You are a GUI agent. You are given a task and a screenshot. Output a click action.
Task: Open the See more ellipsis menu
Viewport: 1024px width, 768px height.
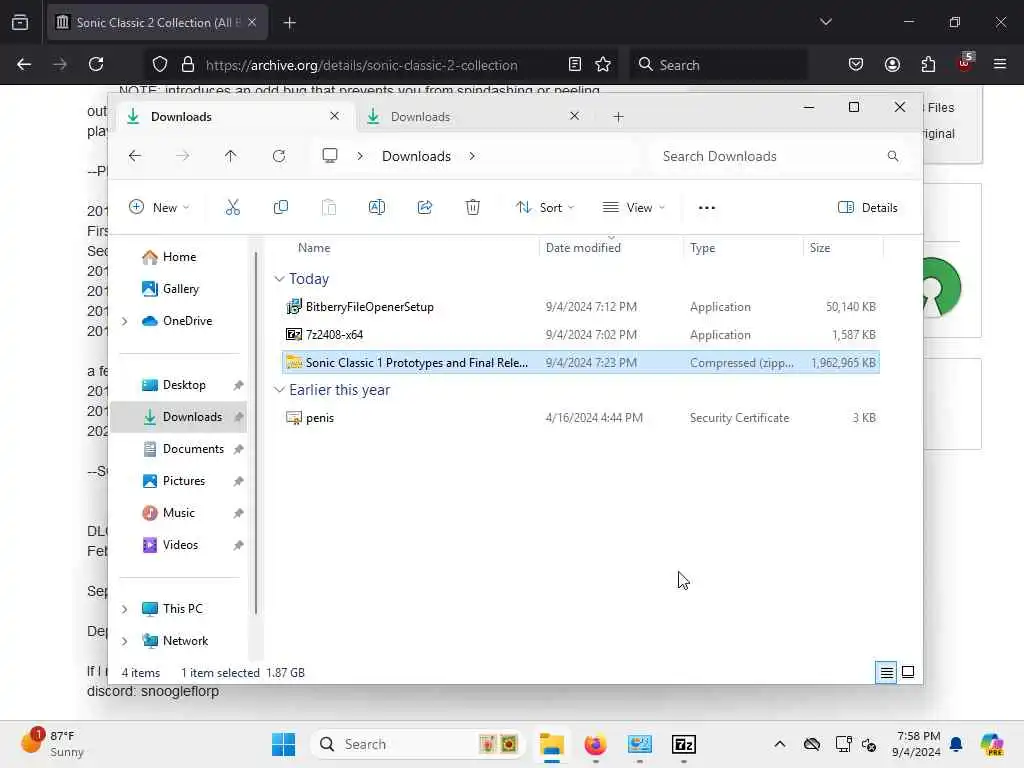tap(707, 208)
